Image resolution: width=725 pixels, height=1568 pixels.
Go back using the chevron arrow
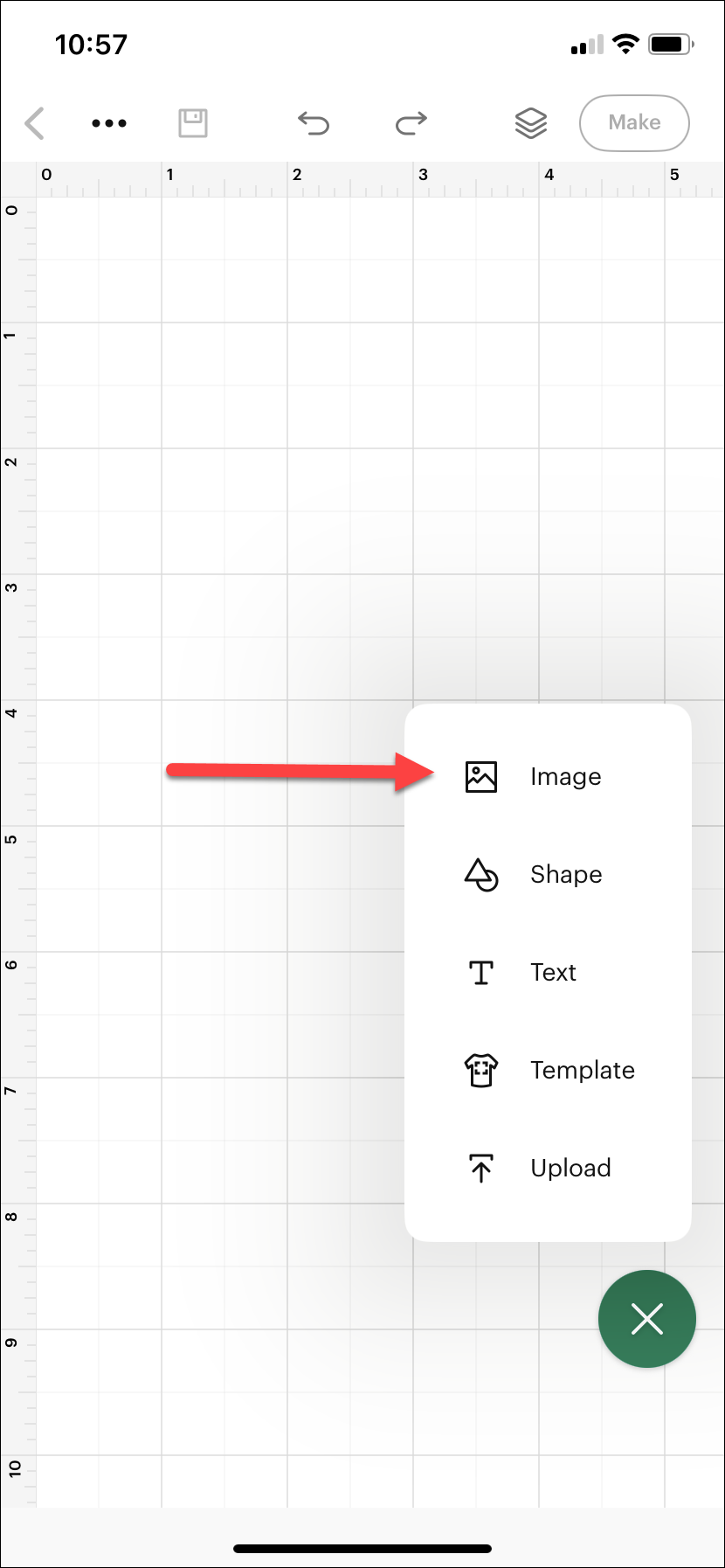point(35,123)
